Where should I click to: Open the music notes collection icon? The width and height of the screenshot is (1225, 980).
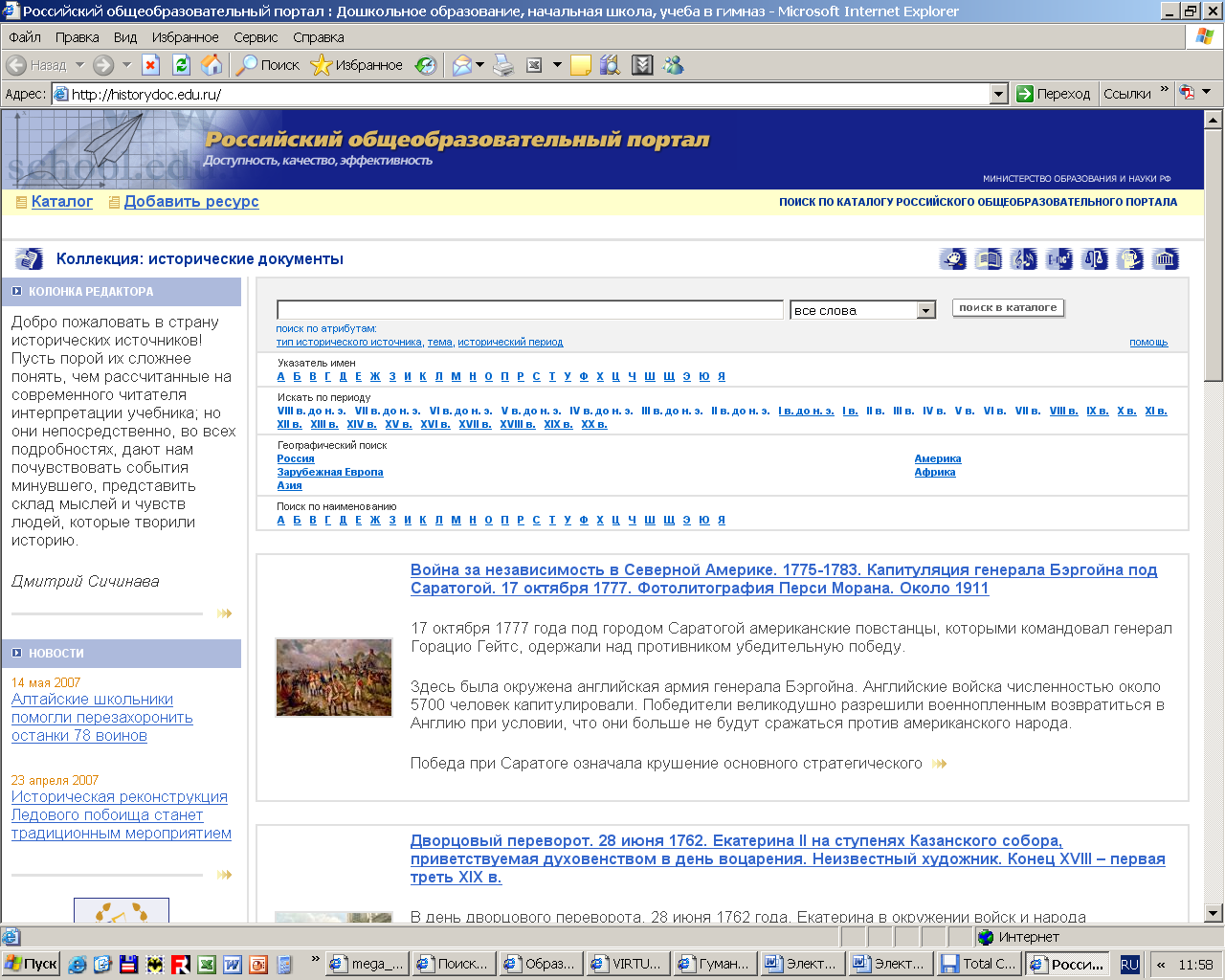[x=1024, y=259]
